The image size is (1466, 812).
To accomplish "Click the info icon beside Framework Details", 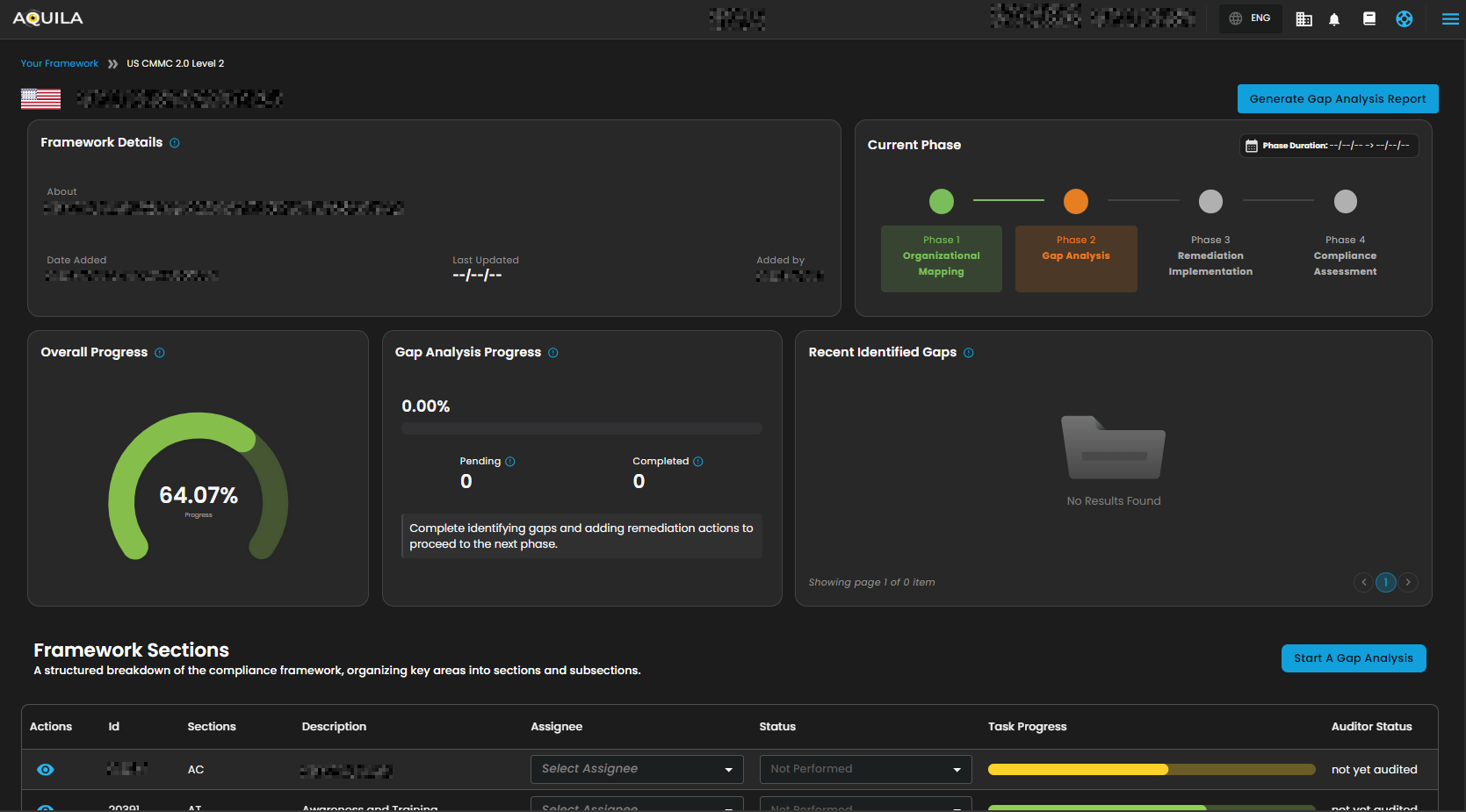I will point(175,143).
